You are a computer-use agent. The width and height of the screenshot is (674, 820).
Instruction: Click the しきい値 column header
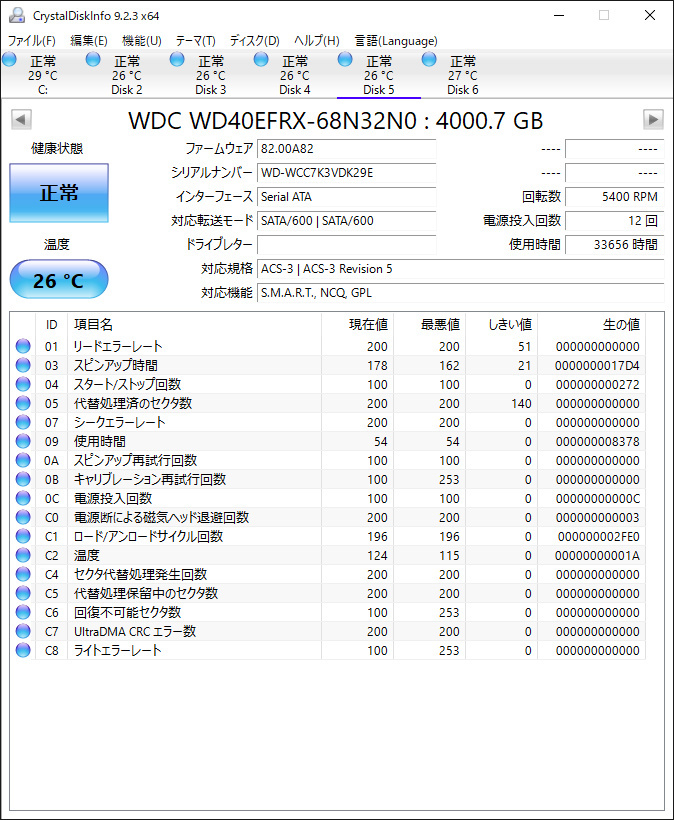tap(501, 325)
